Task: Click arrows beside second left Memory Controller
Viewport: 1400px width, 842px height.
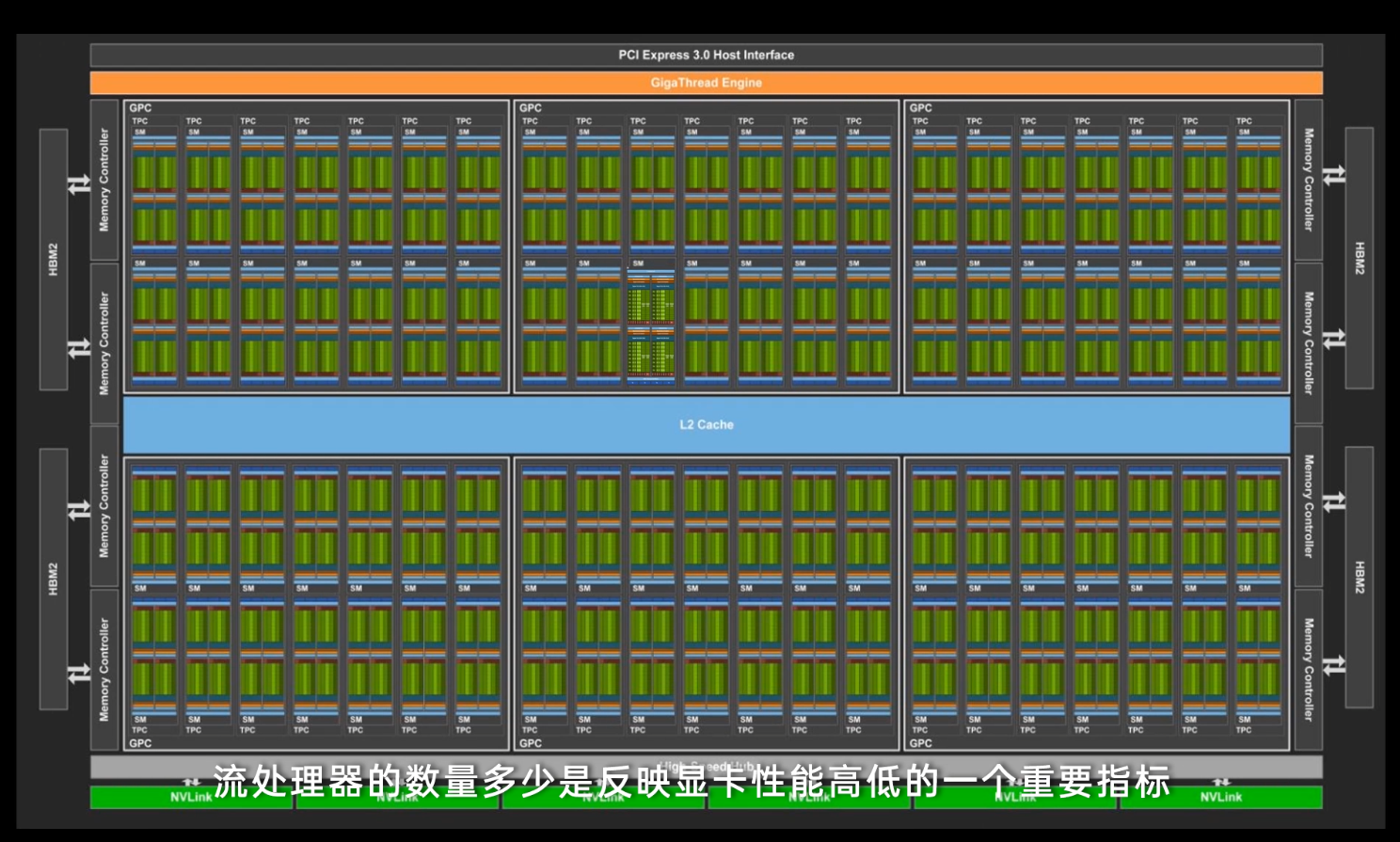Action: tap(79, 348)
